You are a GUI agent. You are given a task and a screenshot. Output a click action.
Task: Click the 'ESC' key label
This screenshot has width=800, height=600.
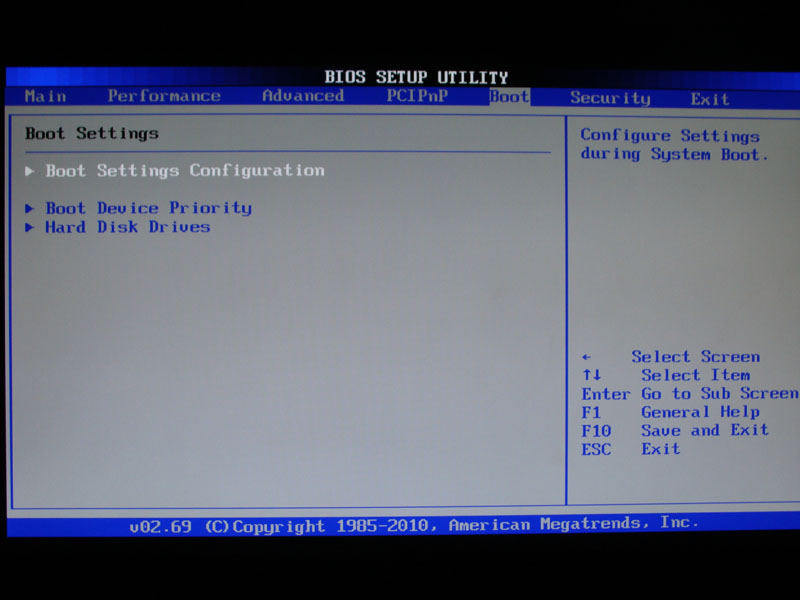(x=596, y=449)
